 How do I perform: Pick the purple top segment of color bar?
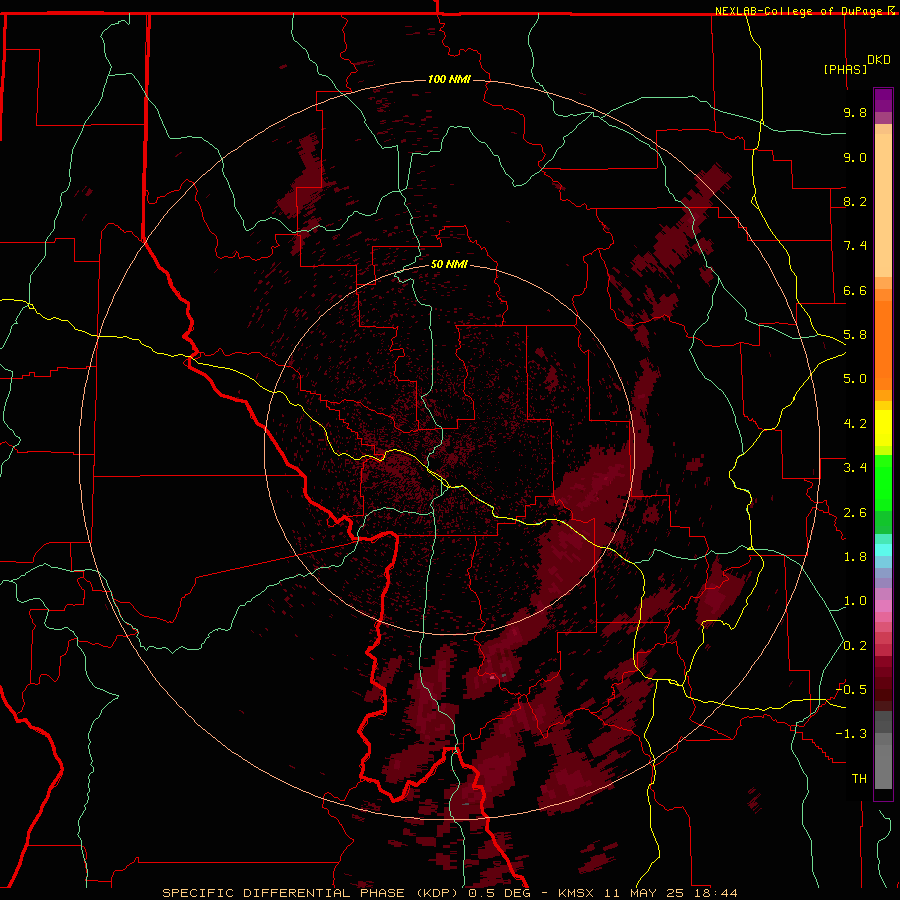click(883, 100)
